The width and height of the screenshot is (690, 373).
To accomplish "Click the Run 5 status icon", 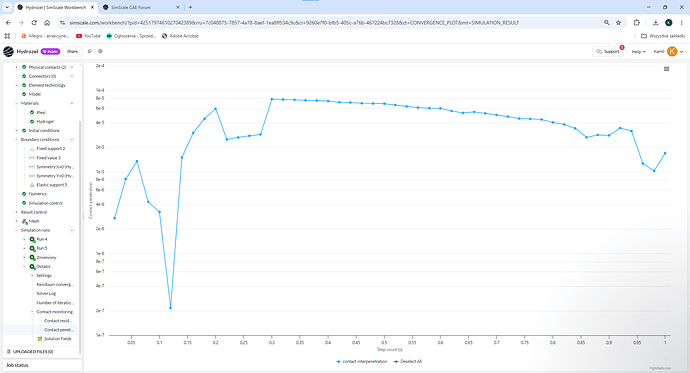I will tap(32, 249).
